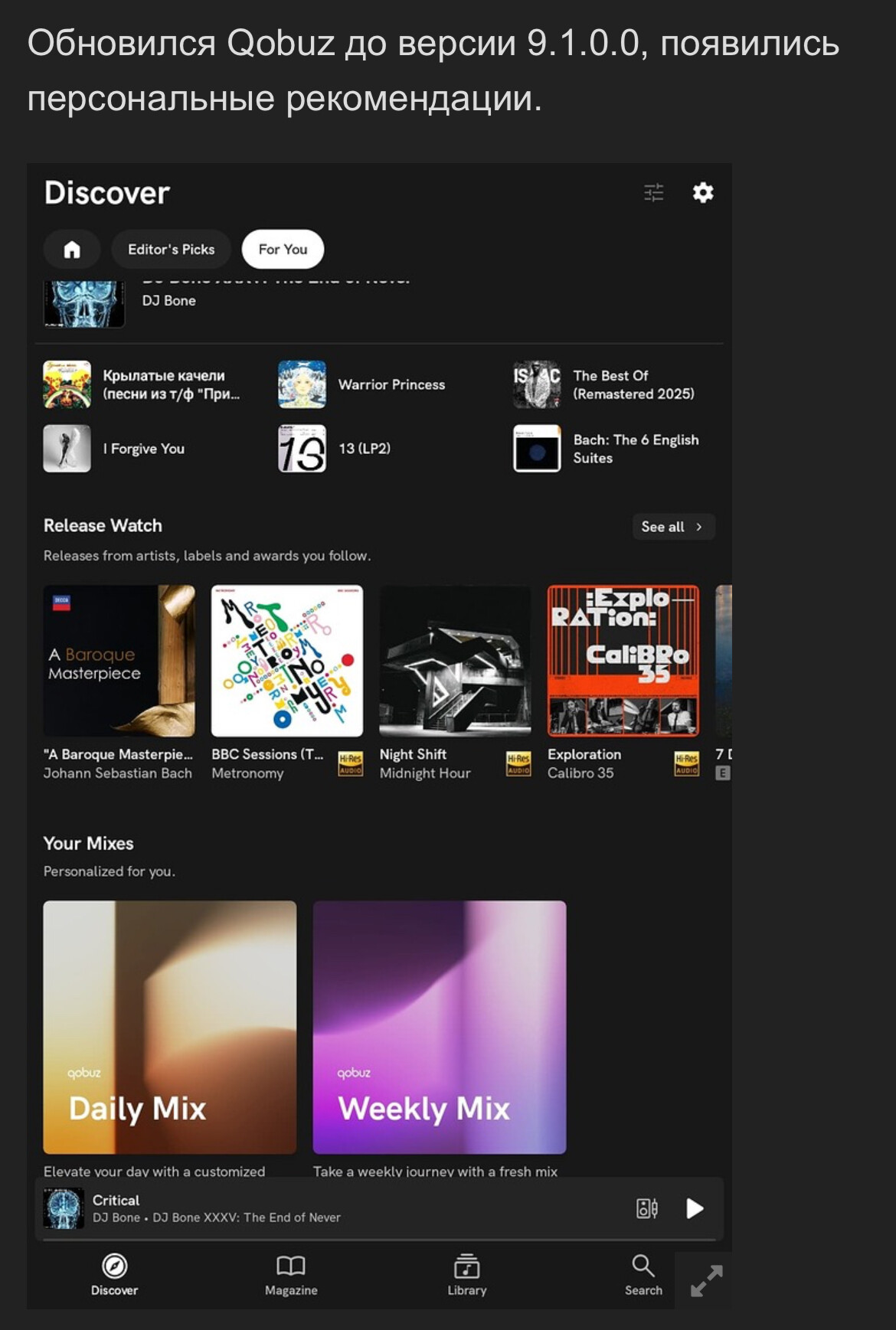Image resolution: width=896 pixels, height=1330 pixels.
Task: Click the Exploration album title
Action: pyautogui.click(x=584, y=754)
